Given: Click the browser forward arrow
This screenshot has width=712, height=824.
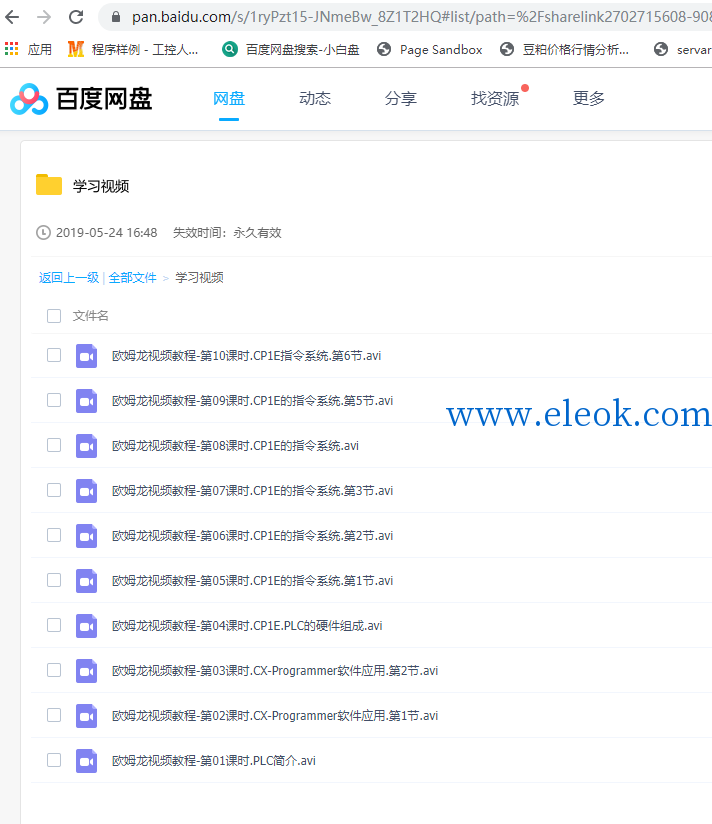Looking at the screenshot, I should (x=44, y=17).
